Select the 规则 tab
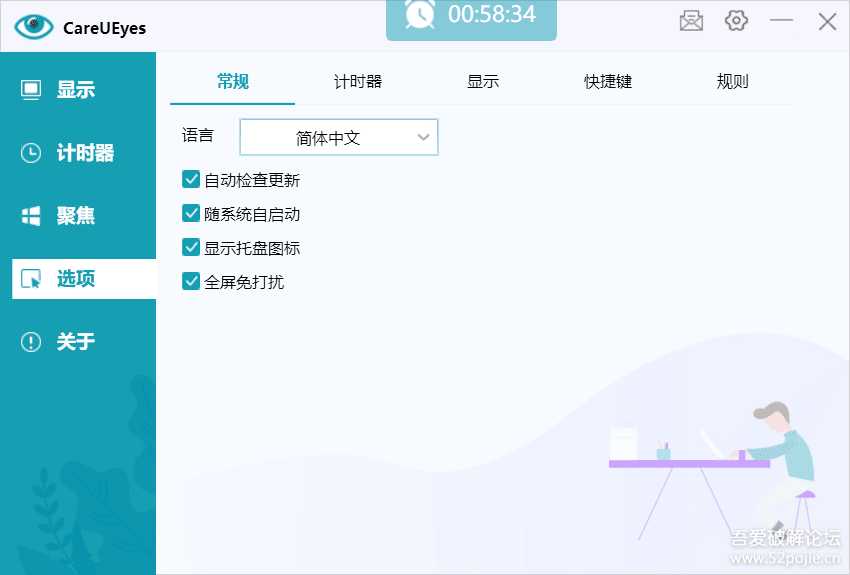The width and height of the screenshot is (850, 575). (x=732, y=82)
